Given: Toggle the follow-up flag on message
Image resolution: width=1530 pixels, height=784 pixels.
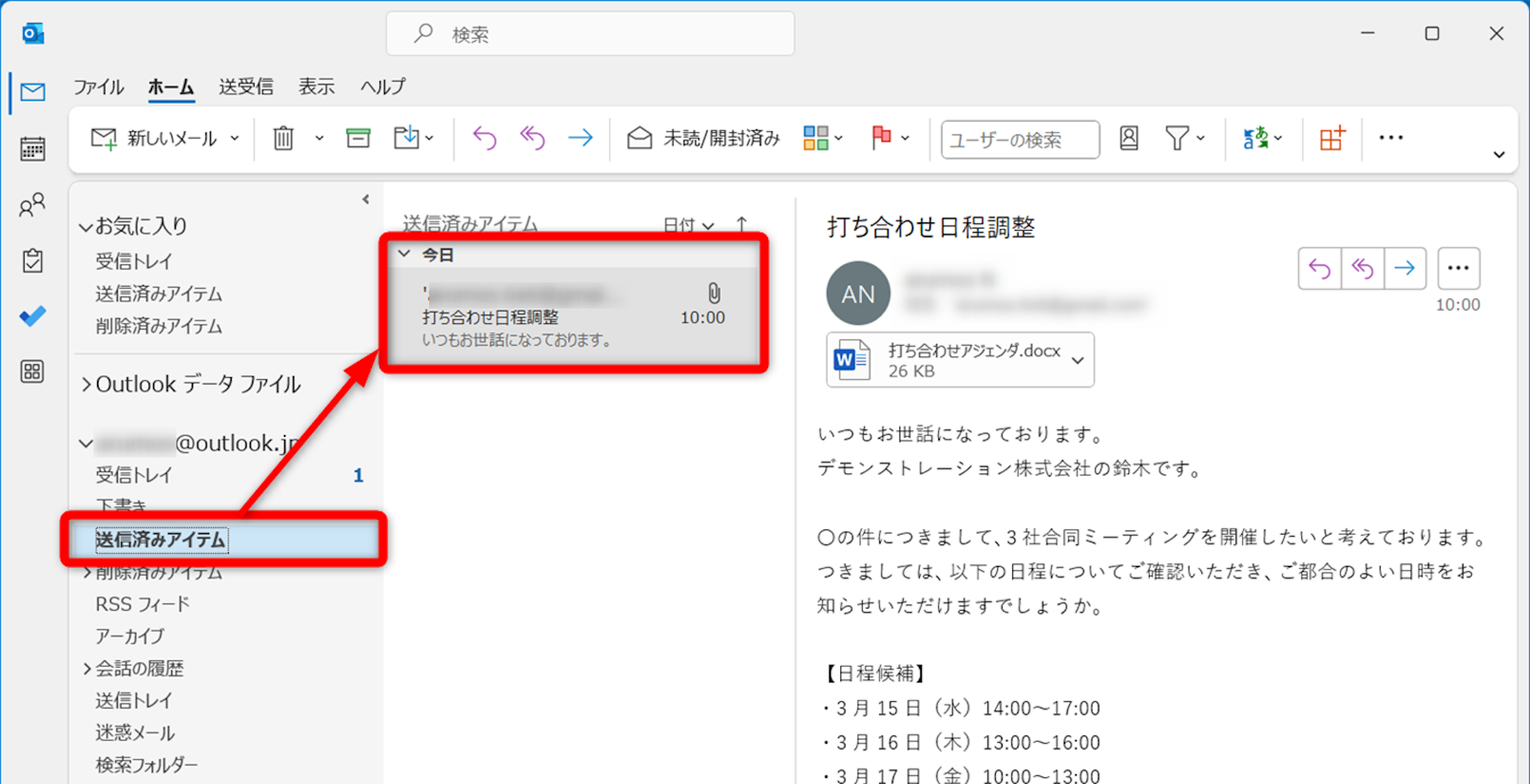Looking at the screenshot, I should pos(882,138).
